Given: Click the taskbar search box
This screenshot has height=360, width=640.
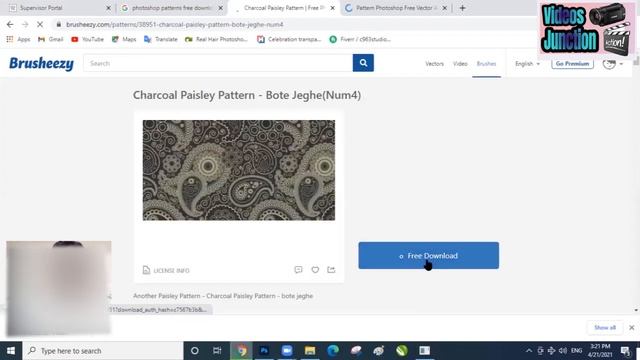Looking at the screenshot, I should (103, 351).
